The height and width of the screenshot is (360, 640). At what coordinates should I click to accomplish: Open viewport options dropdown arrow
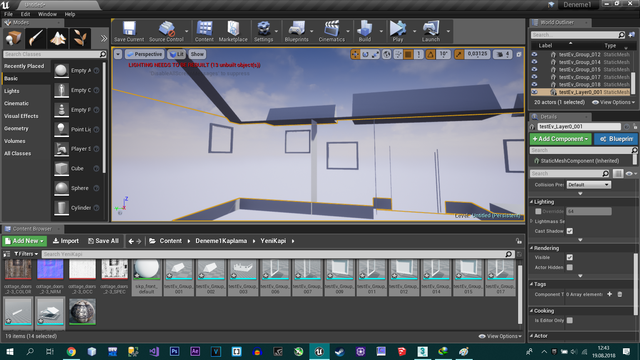pos(118,54)
